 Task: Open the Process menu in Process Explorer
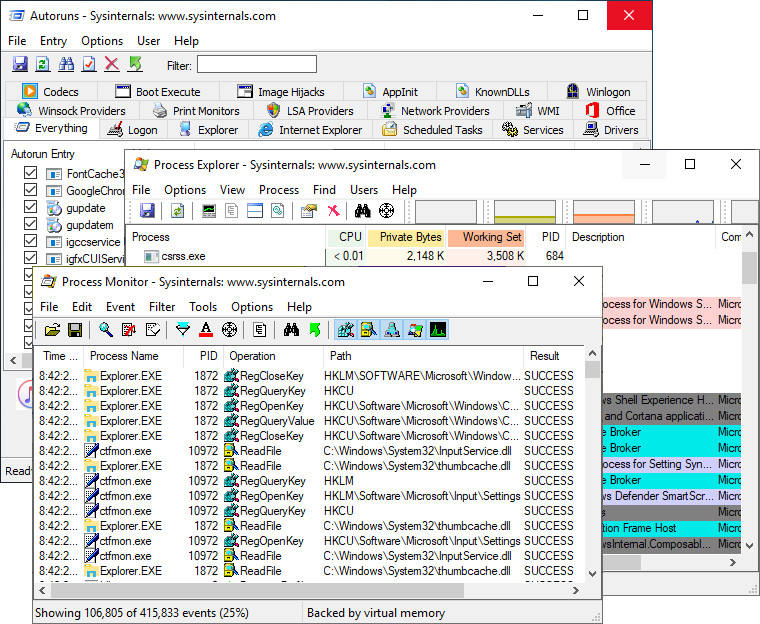(279, 190)
